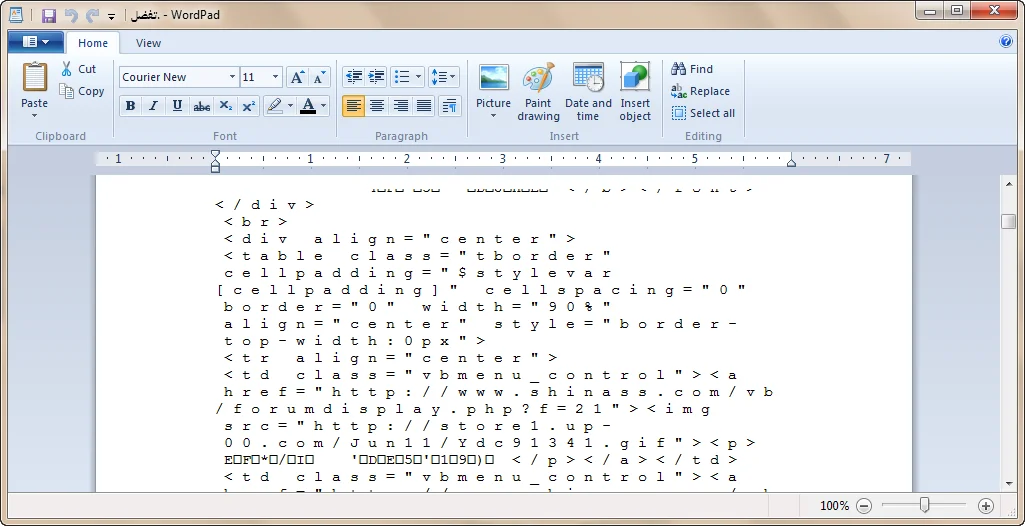This screenshot has height=526, width=1025.
Task: Click the vertical scrollbar thumb
Action: (x=1008, y=221)
